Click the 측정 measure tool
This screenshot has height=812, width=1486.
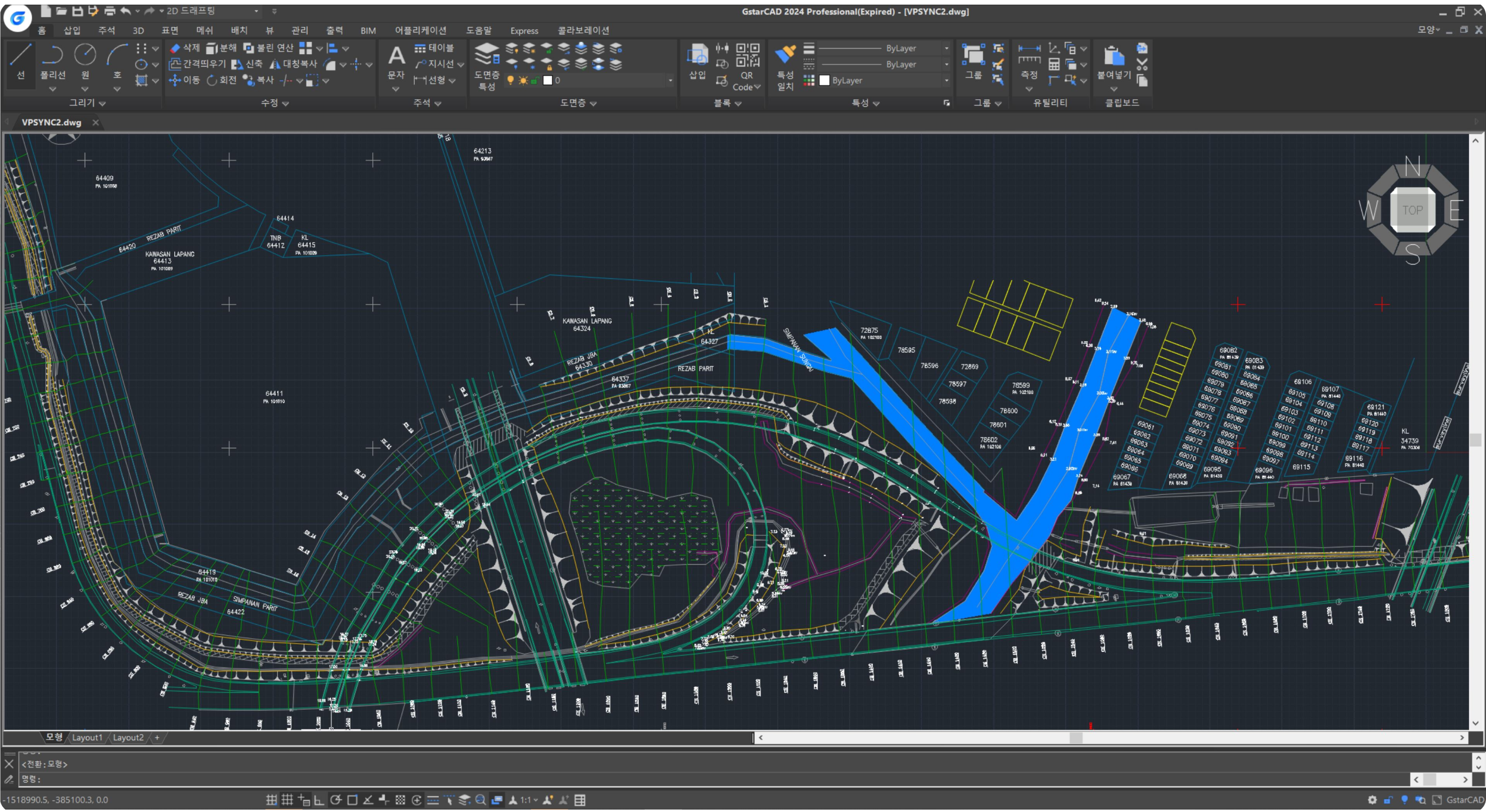(x=1029, y=61)
